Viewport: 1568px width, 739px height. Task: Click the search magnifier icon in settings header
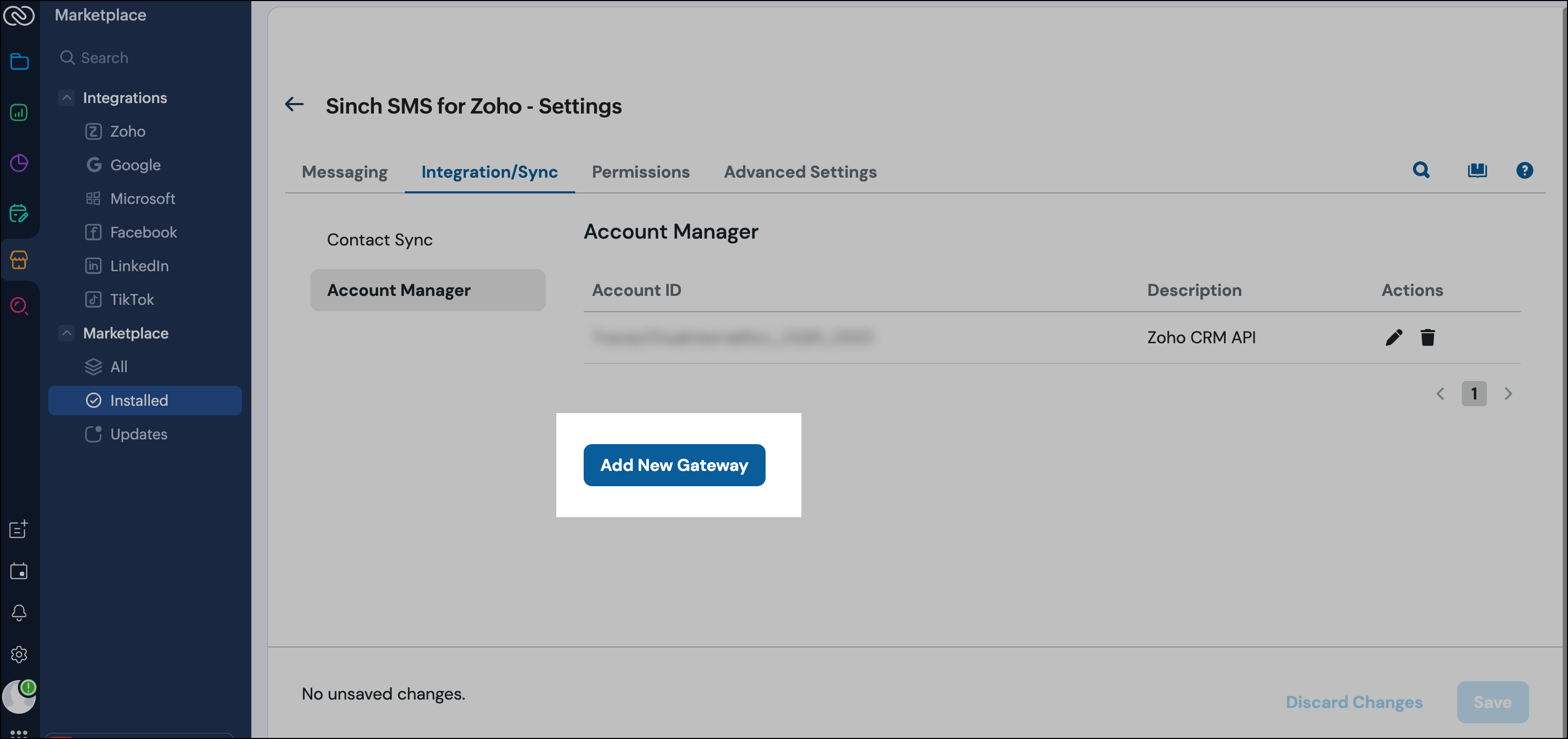pos(1421,170)
